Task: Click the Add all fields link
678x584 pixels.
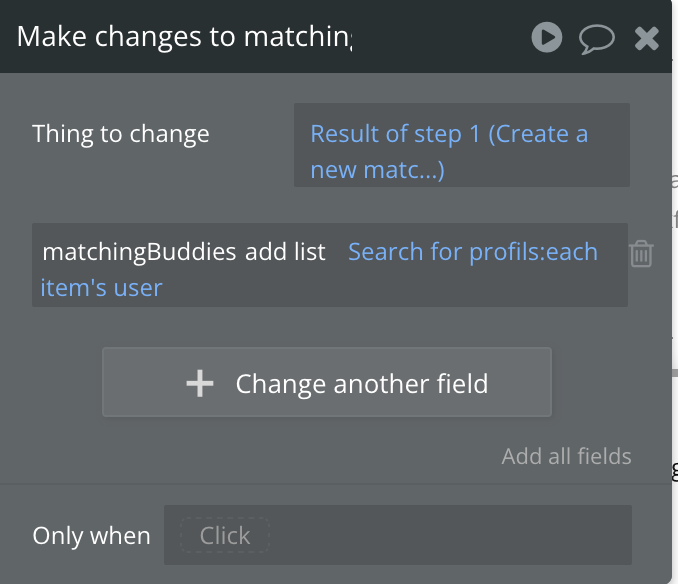Action: (566, 456)
